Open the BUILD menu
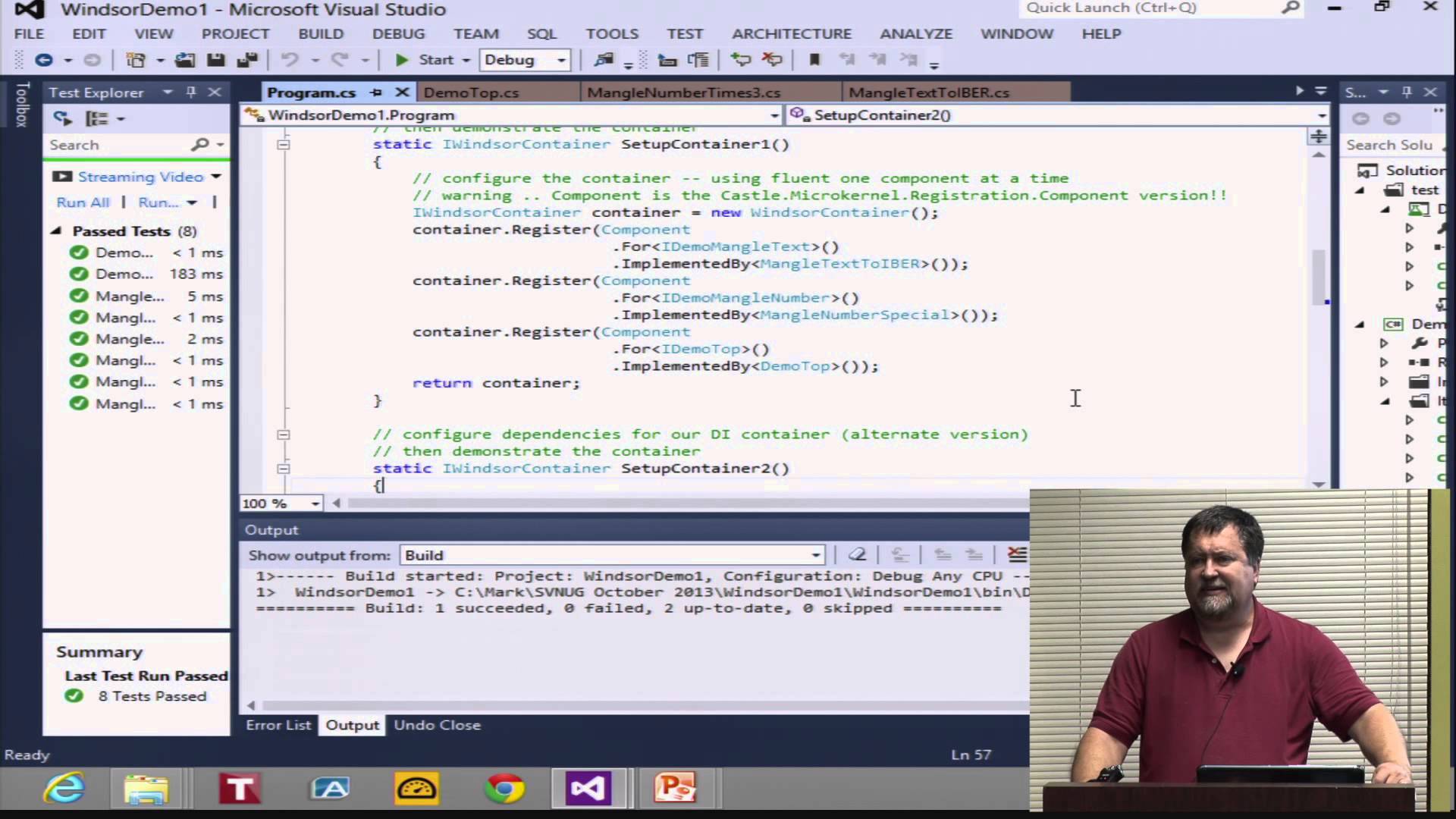Image resolution: width=1456 pixels, height=819 pixels. [321, 34]
